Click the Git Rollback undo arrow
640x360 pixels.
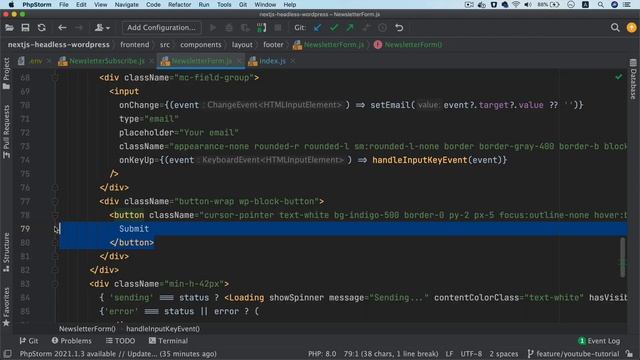(399, 28)
